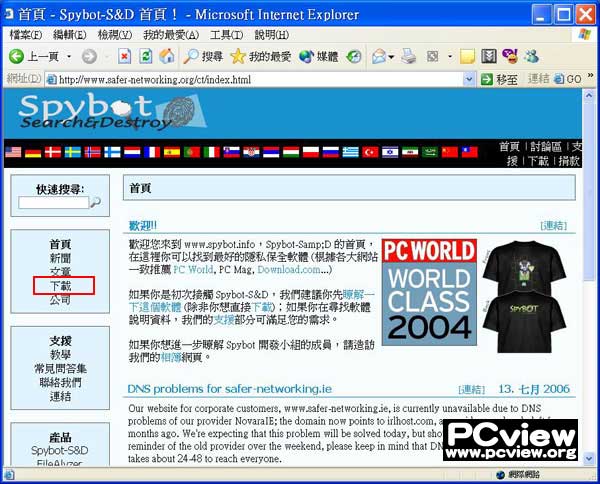The width and height of the screenshot is (600, 484).
Task: Select the United States flag
Action: (x=13, y=152)
